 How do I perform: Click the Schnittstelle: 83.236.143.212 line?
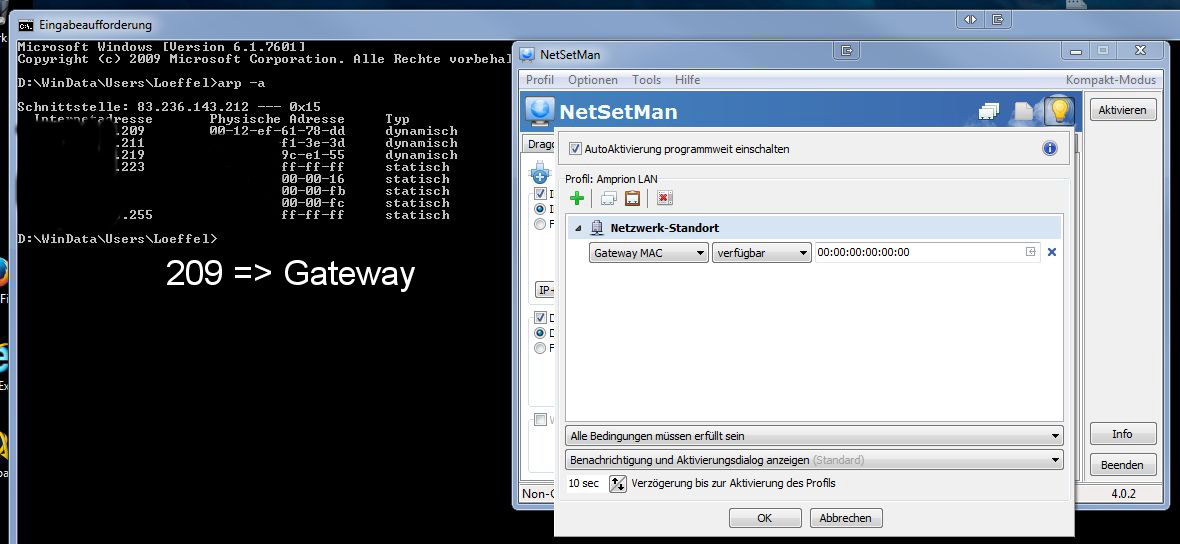tap(169, 107)
